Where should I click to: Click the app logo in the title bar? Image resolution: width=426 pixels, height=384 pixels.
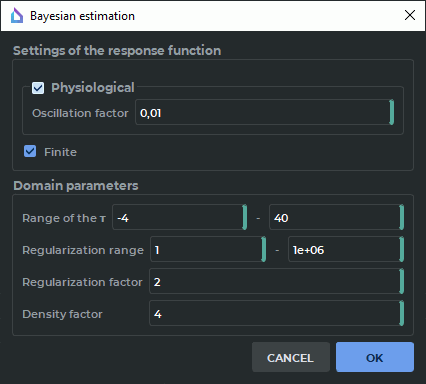pos(17,16)
